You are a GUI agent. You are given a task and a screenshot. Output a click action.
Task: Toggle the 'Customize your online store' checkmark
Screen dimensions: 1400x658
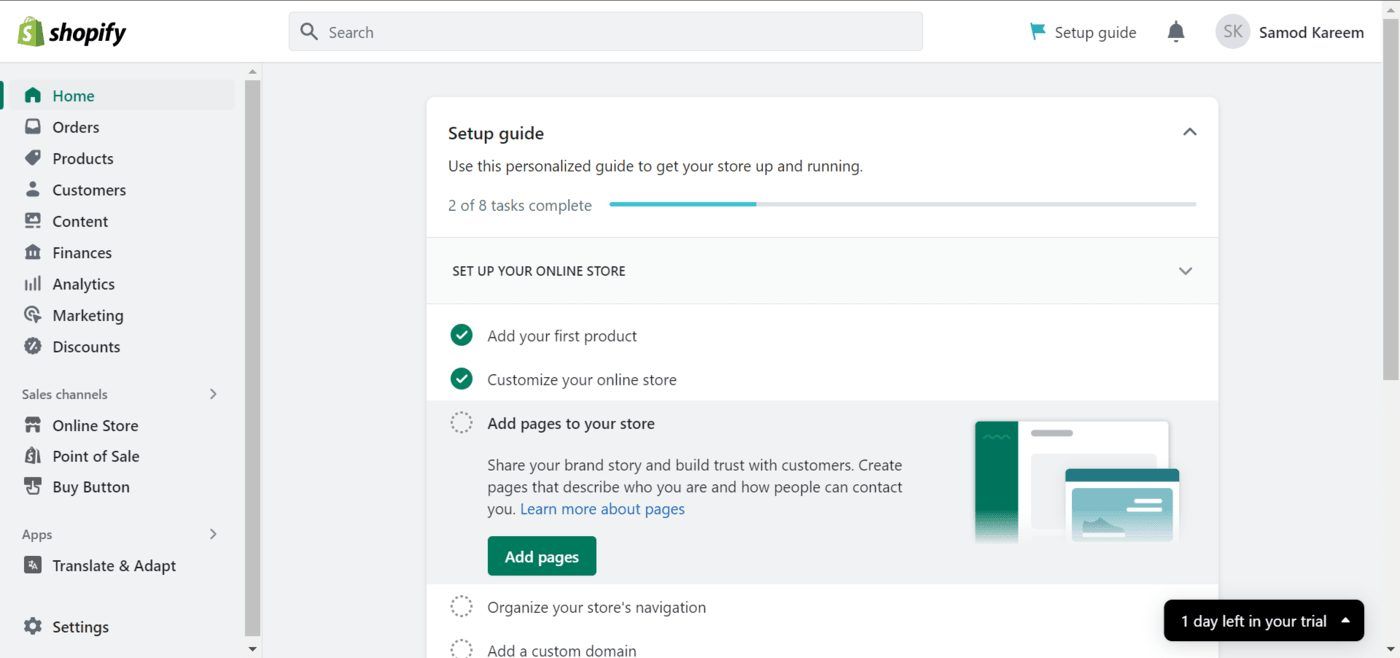pos(461,379)
